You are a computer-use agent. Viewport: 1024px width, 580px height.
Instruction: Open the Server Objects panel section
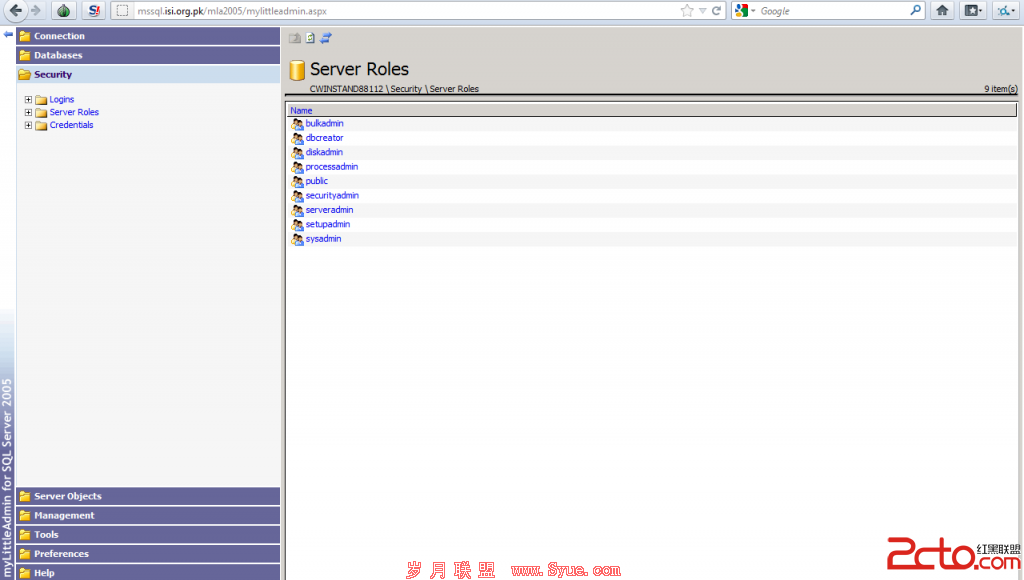149,496
